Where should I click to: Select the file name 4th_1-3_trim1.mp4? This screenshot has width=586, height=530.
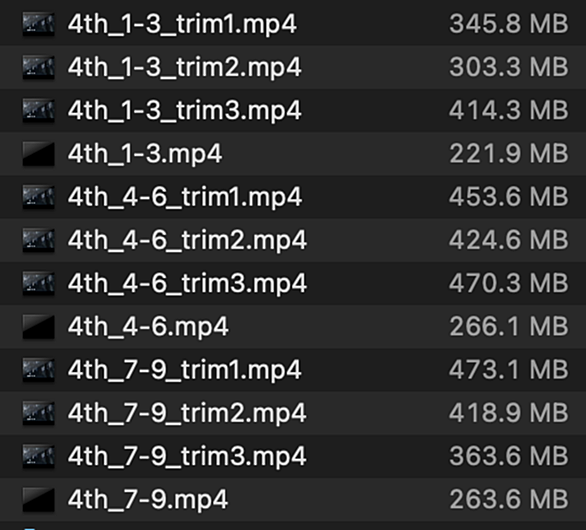coord(182,25)
